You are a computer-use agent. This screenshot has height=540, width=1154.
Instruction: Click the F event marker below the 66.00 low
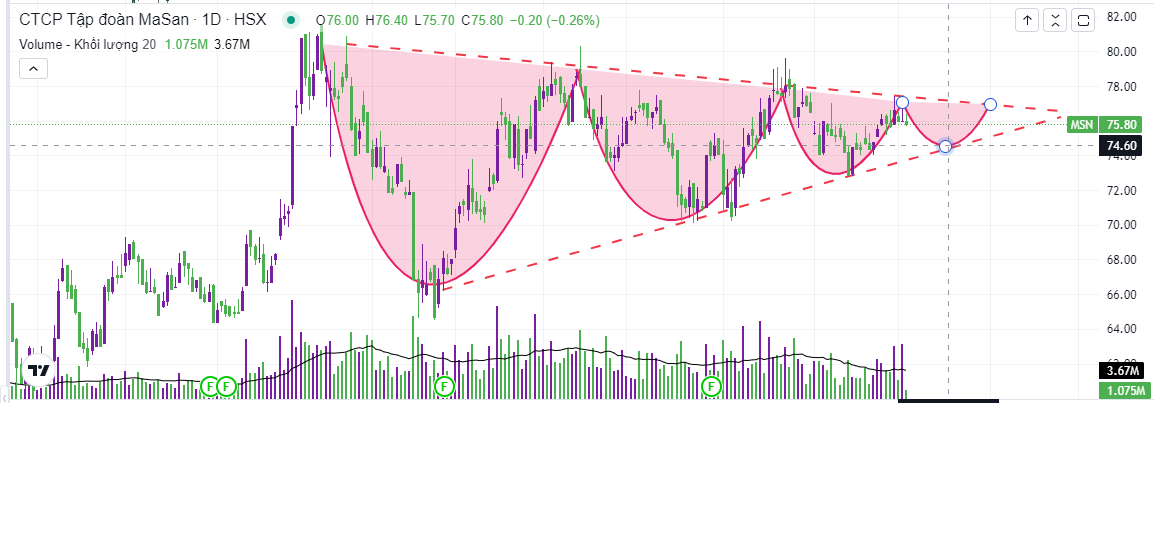click(444, 386)
